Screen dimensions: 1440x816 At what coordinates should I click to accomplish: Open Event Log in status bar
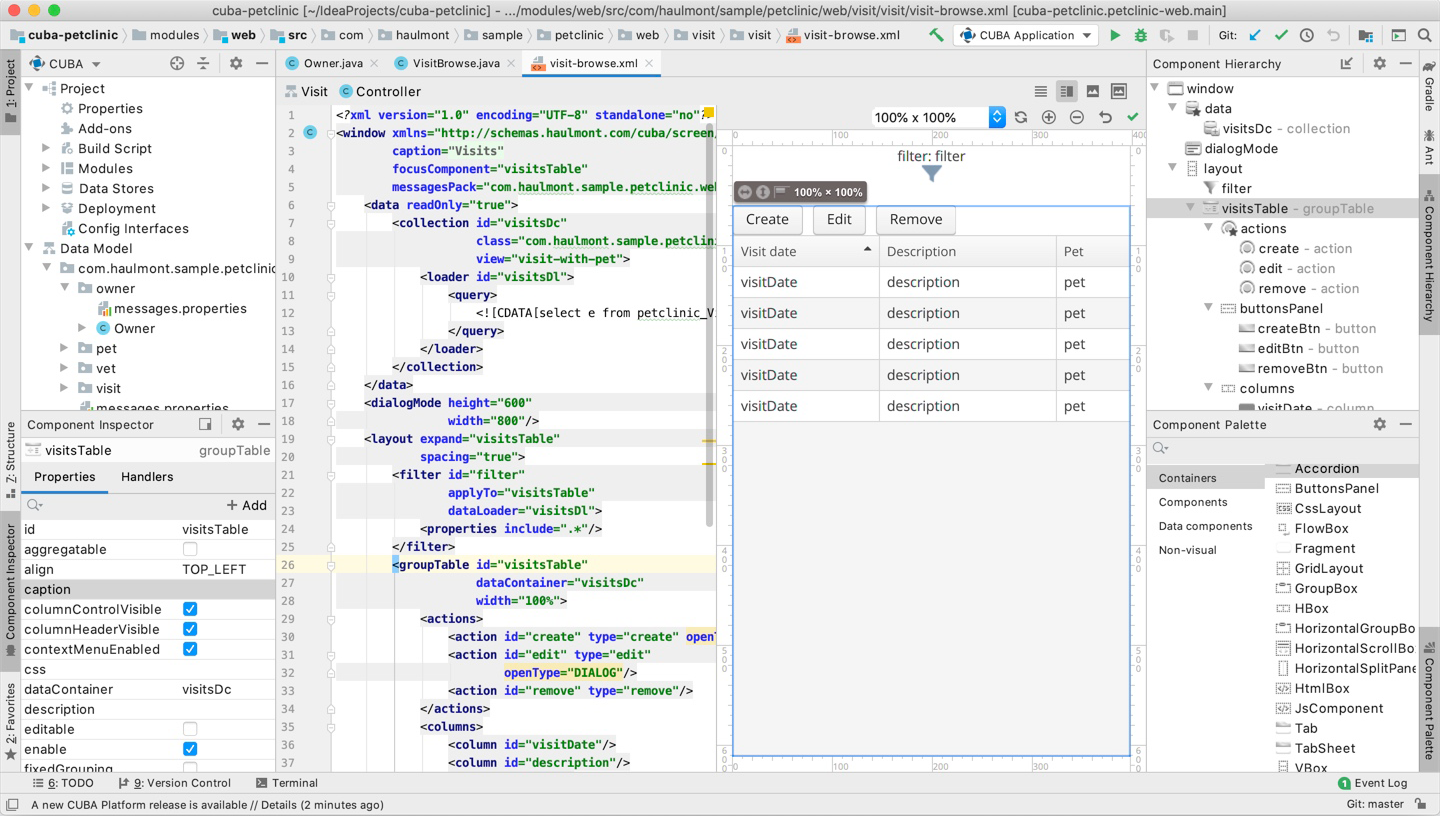click(x=1372, y=783)
